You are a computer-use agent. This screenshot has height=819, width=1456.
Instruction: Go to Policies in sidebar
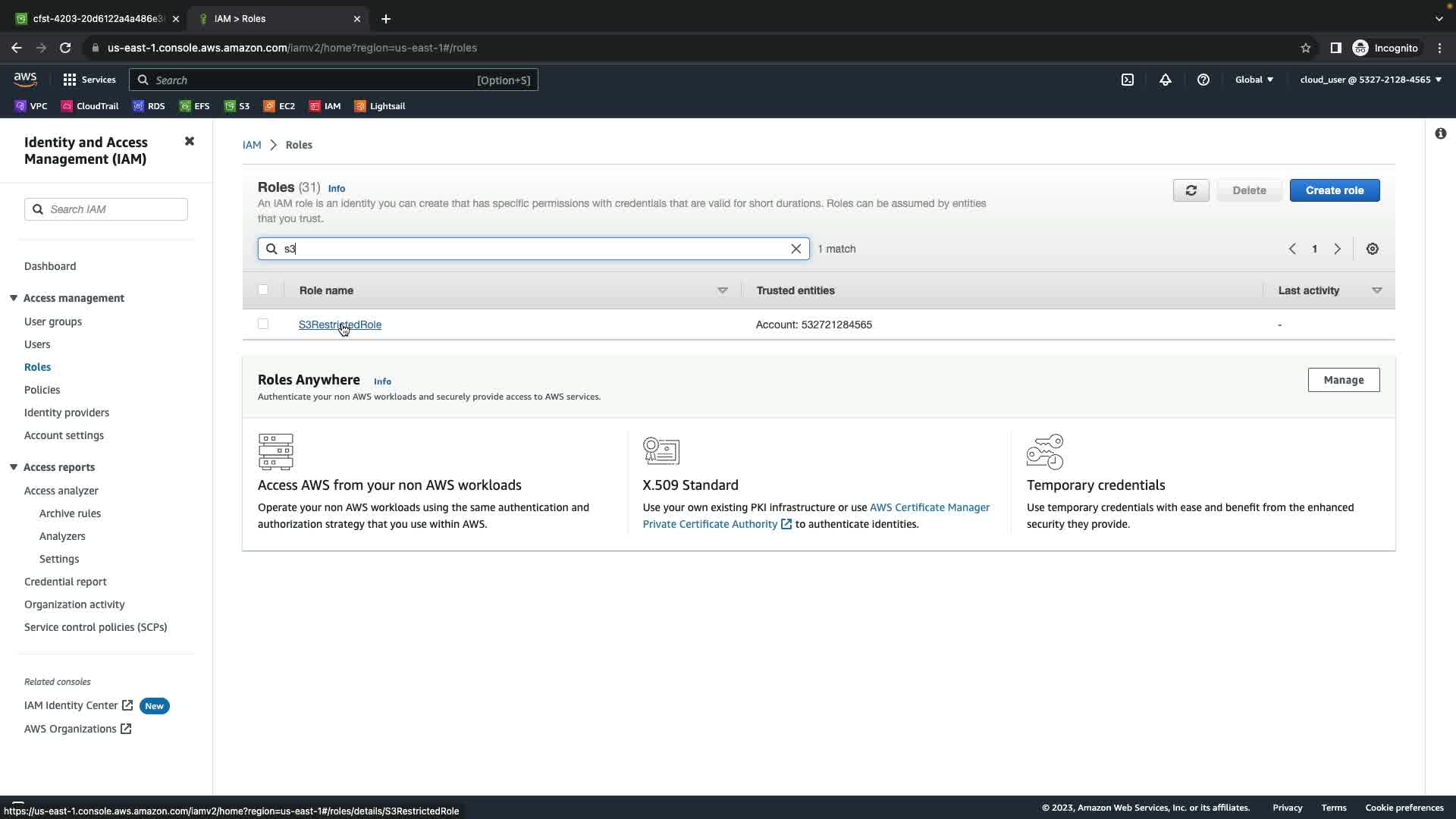42,390
